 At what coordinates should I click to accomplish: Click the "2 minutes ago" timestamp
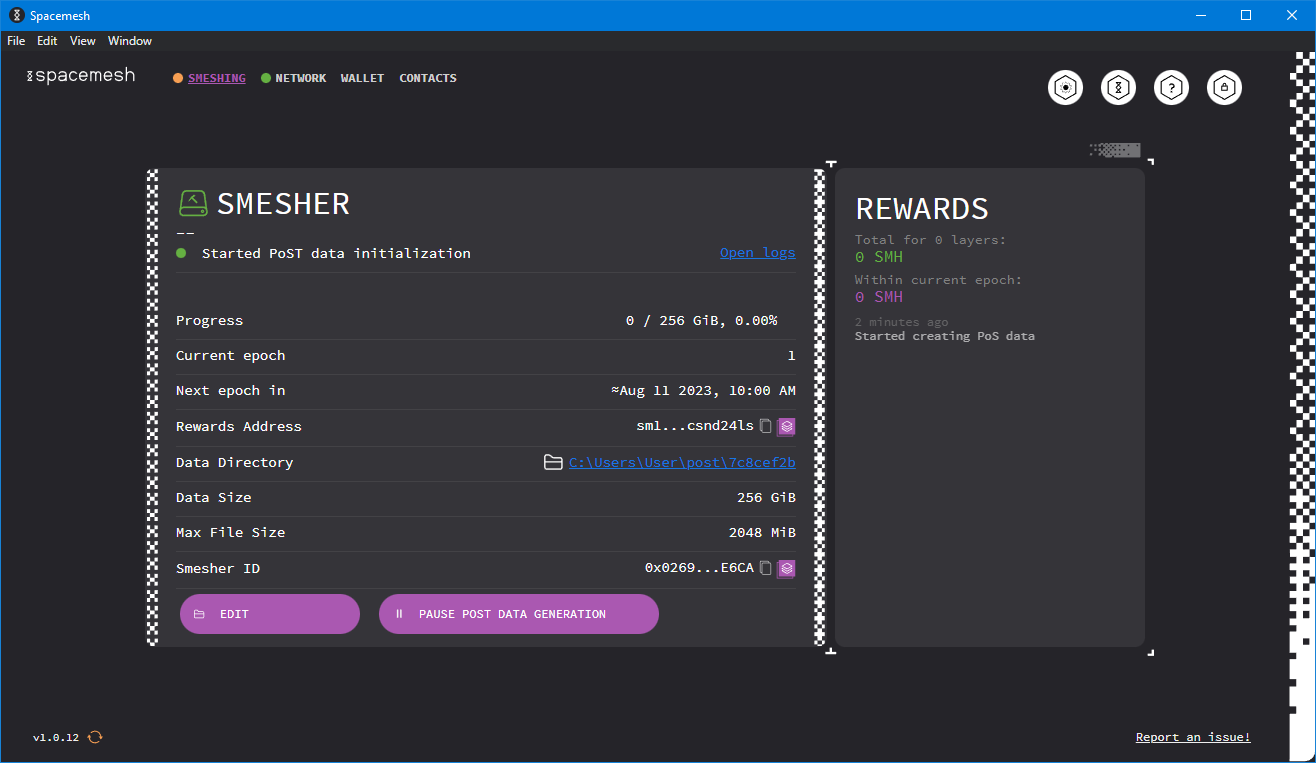coord(902,322)
